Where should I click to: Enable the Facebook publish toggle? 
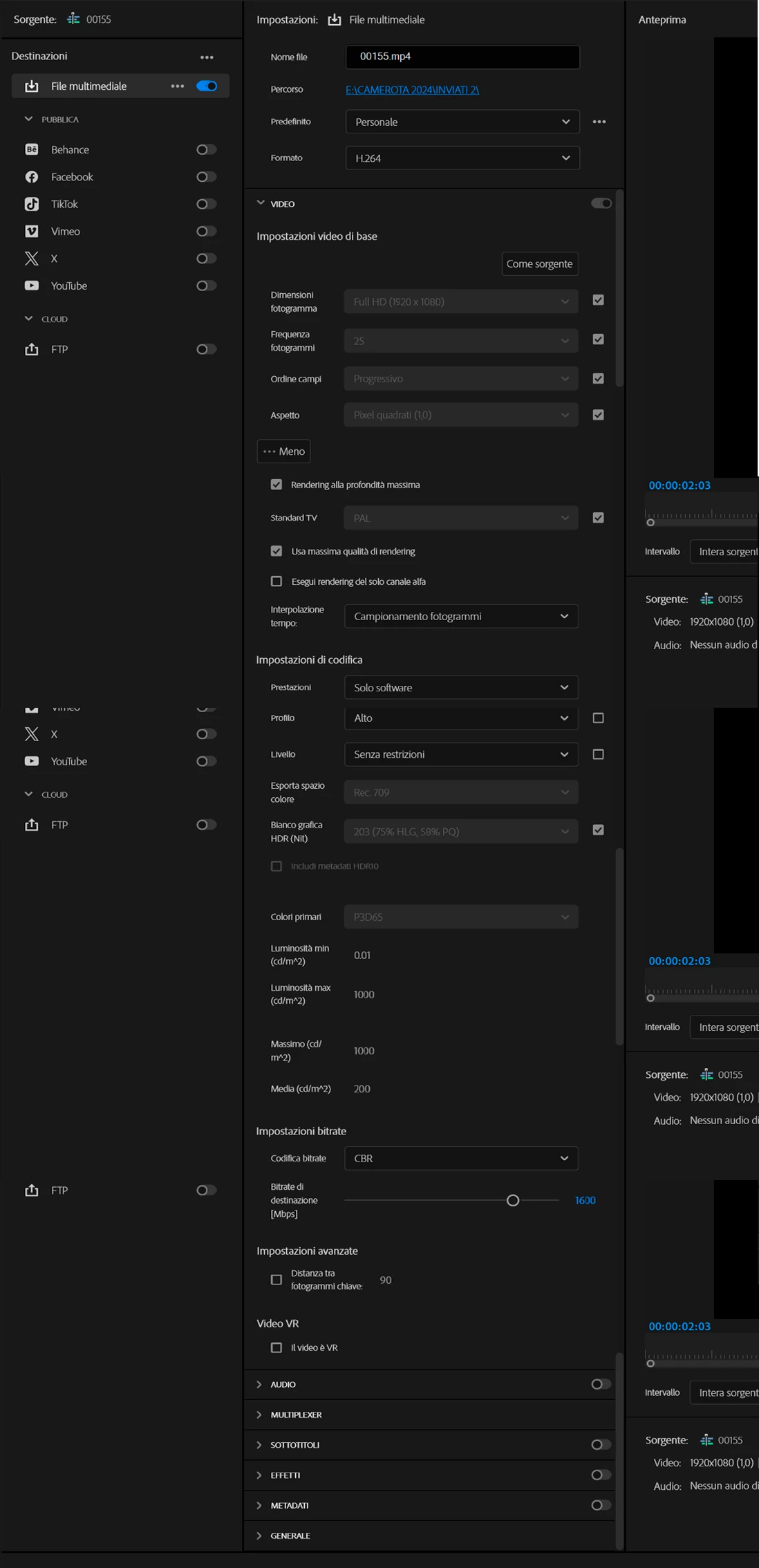pos(207,177)
